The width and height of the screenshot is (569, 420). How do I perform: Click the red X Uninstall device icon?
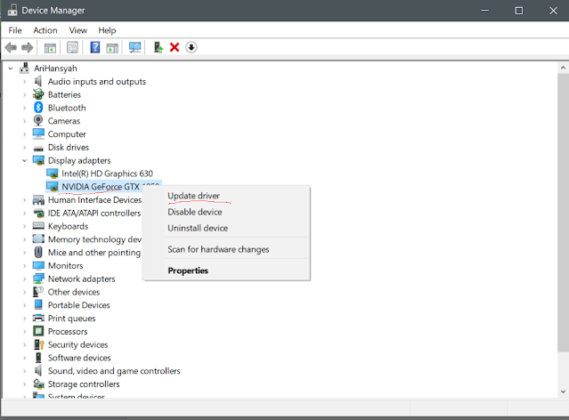tap(175, 48)
